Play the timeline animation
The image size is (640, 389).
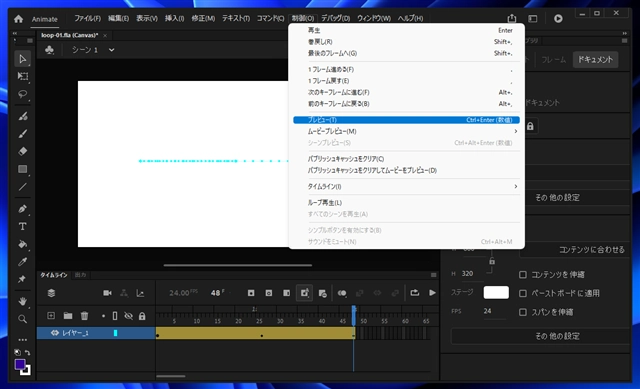pos(432,293)
